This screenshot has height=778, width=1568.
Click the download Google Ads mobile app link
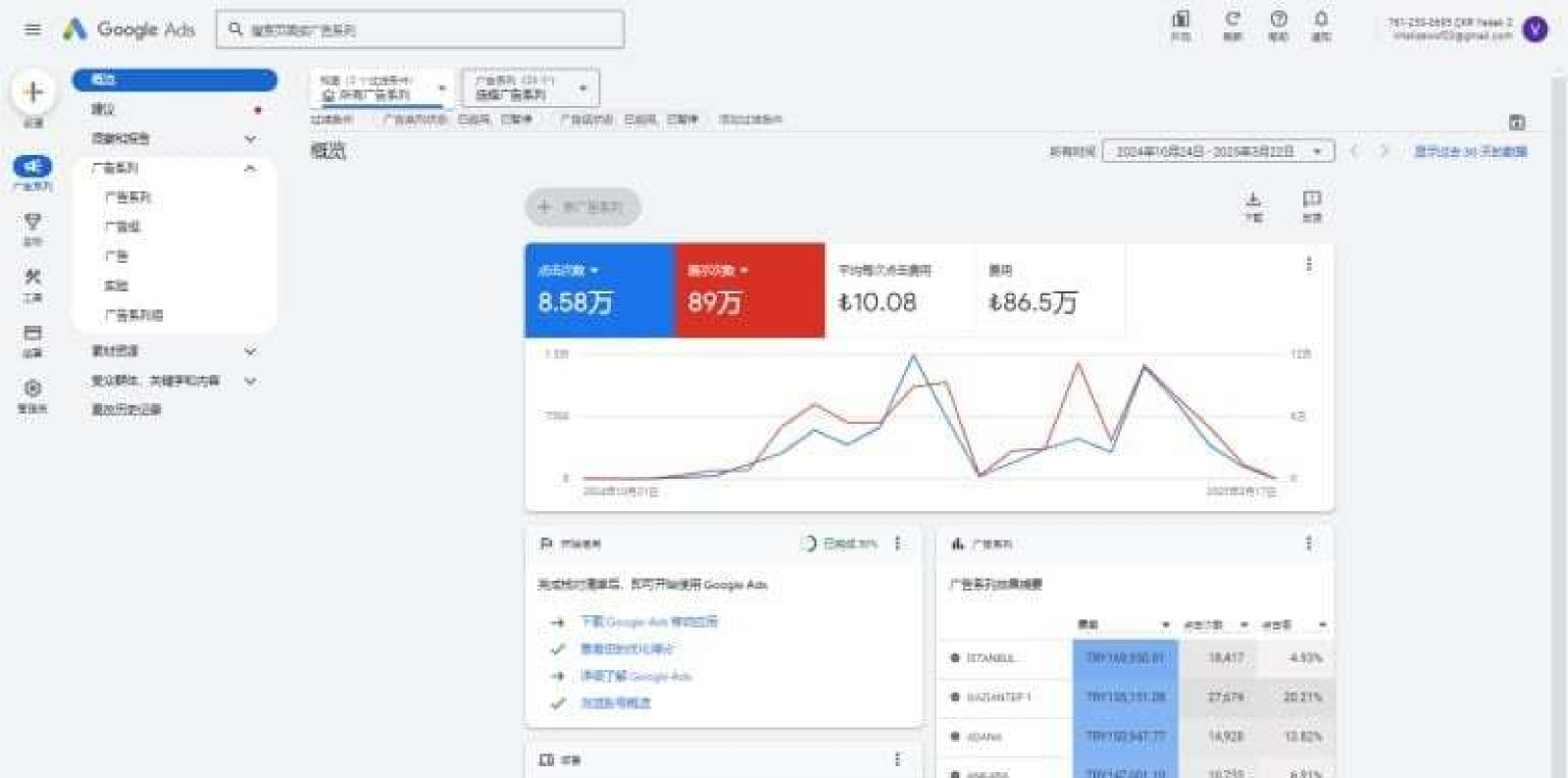(x=648, y=622)
